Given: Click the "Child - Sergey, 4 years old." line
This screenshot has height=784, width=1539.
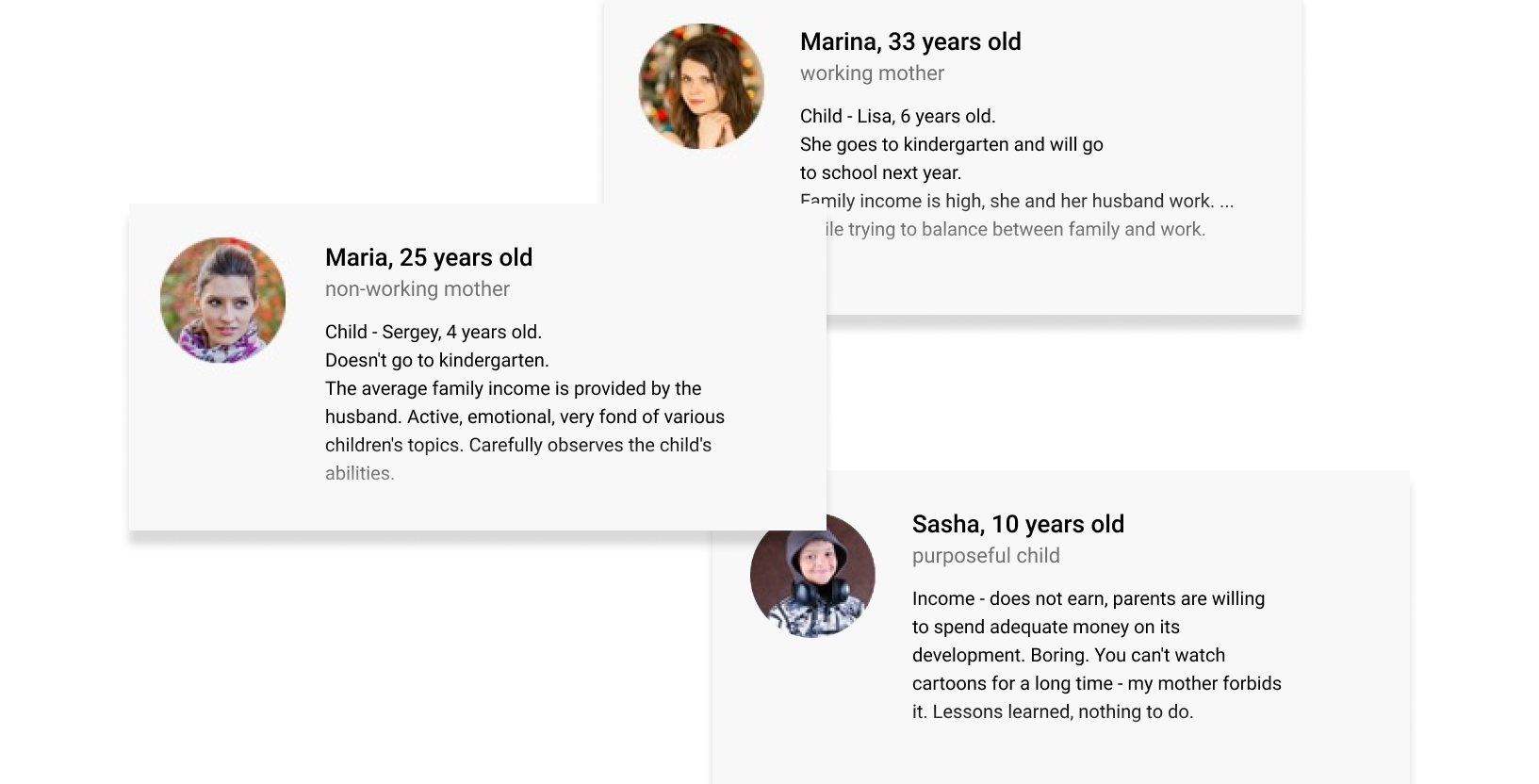Looking at the screenshot, I should pyautogui.click(x=434, y=333).
